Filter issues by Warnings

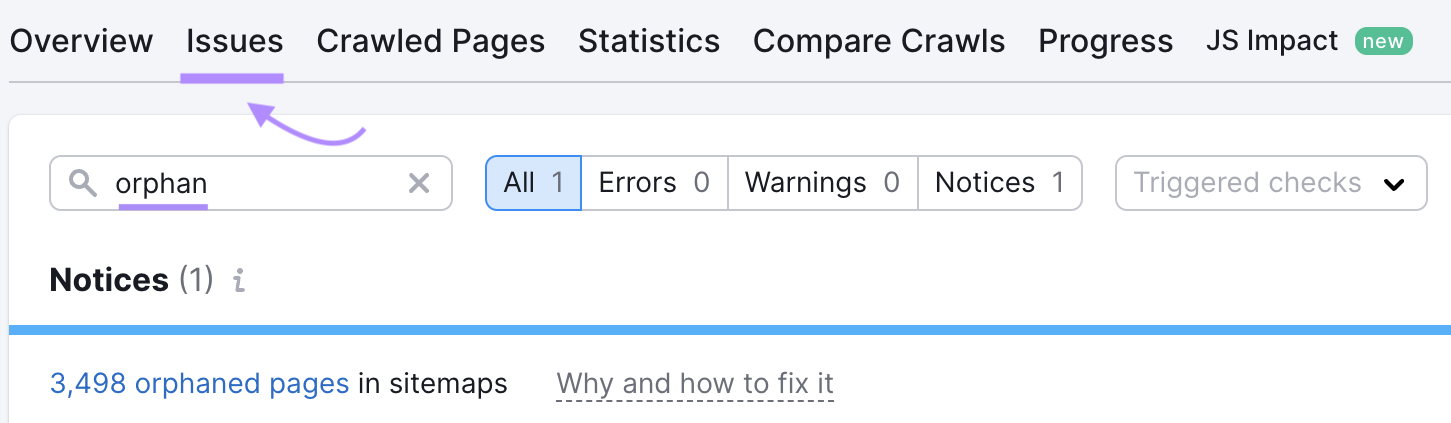pyautogui.click(x=822, y=183)
